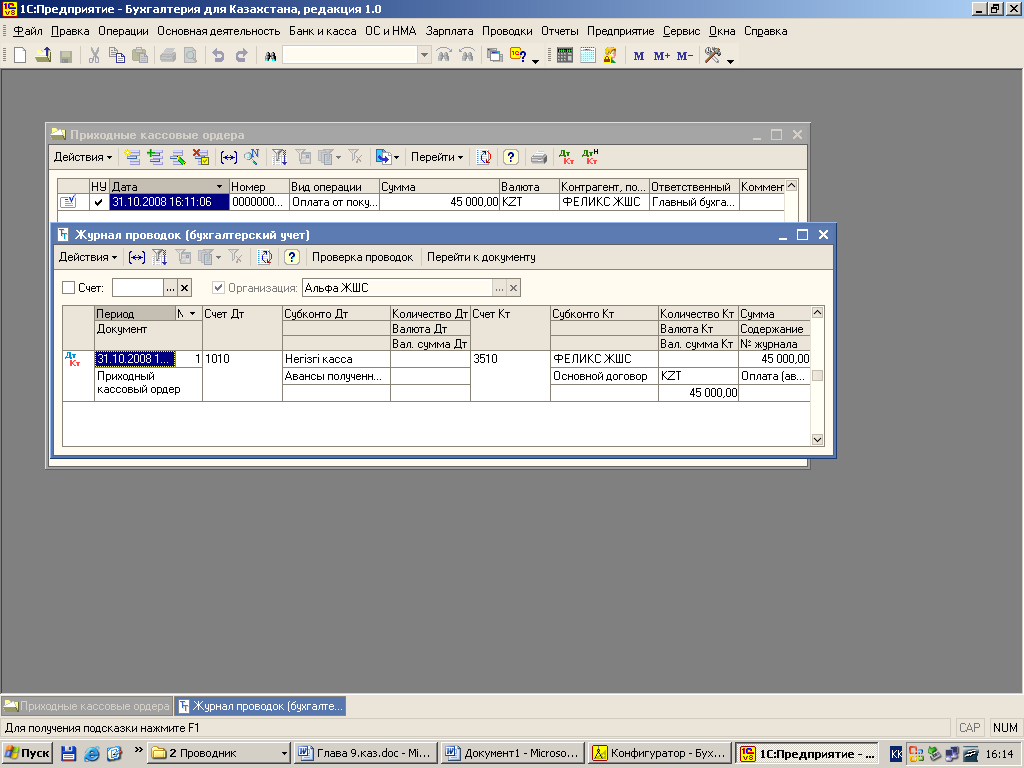Open the calendar icon in main toolbar
Screen dimensions: 1024x768
click(588, 56)
